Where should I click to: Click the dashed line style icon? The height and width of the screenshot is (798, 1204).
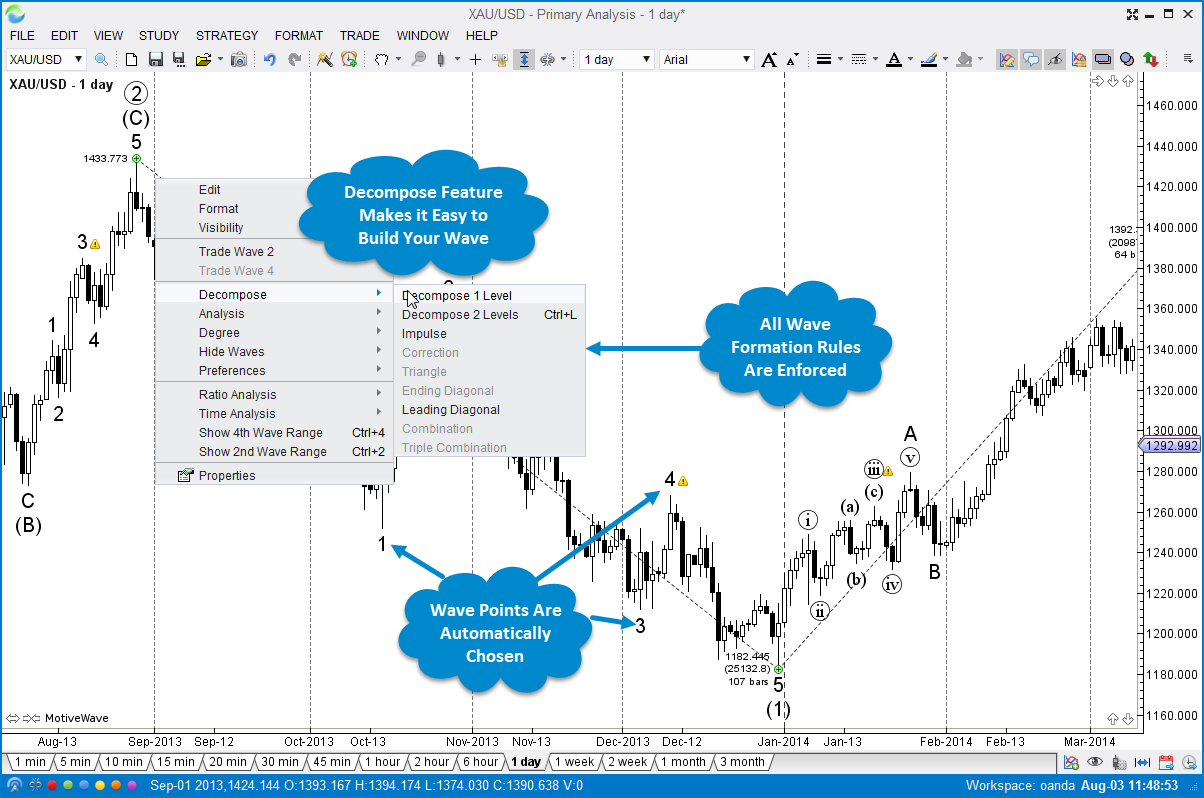[858, 60]
